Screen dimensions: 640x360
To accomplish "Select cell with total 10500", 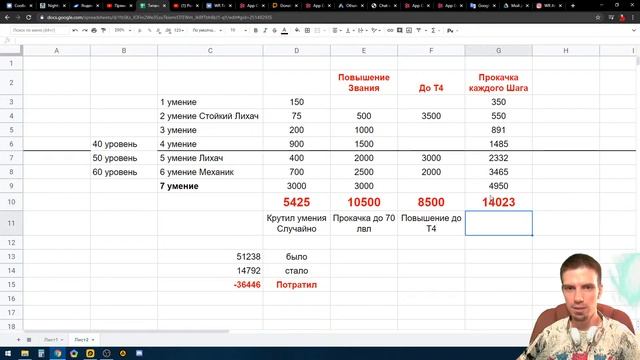I will (x=364, y=202).
